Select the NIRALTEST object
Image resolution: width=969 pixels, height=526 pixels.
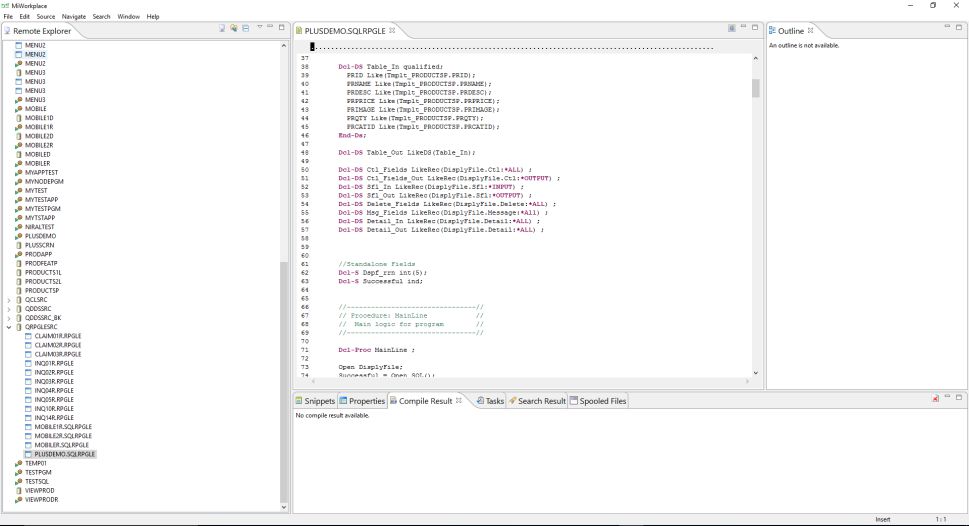tap(40, 227)
